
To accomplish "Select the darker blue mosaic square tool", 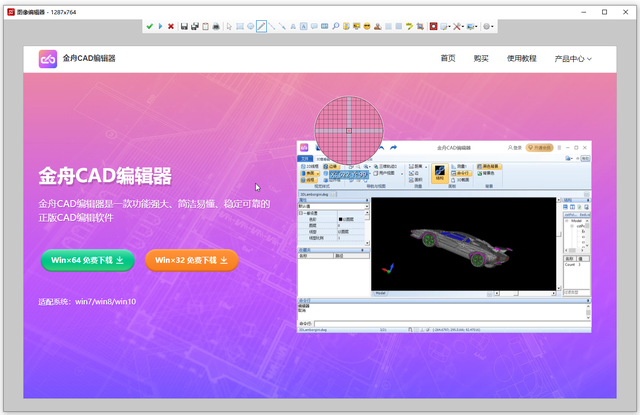I will (399, 27).
